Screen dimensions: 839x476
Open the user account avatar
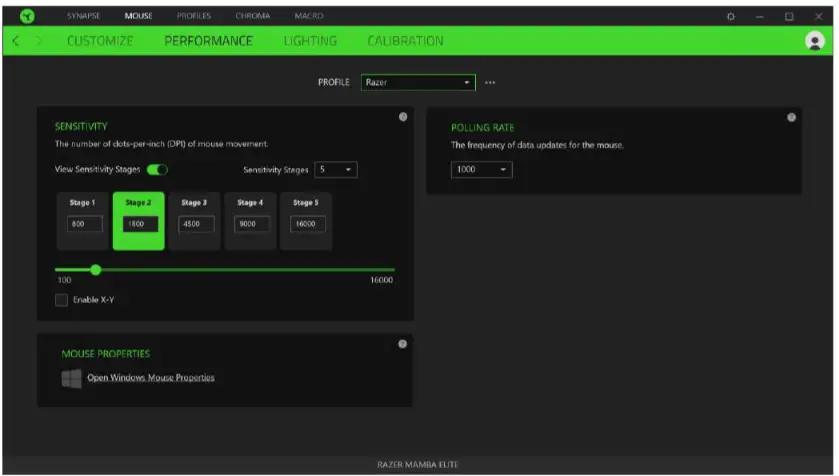click(814, 41)
